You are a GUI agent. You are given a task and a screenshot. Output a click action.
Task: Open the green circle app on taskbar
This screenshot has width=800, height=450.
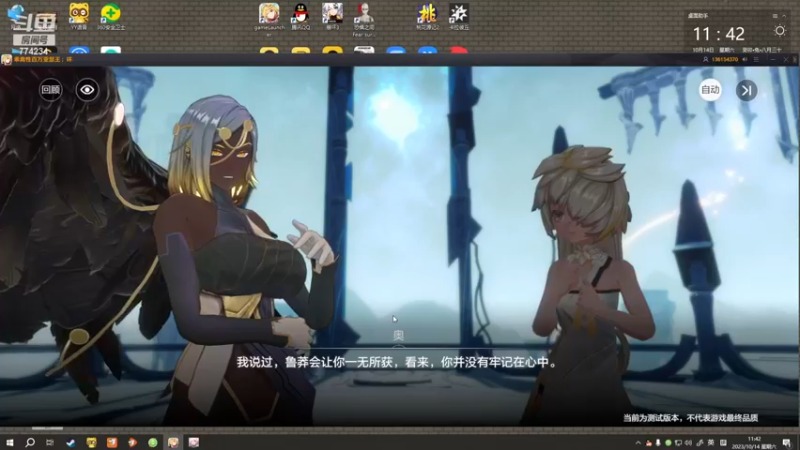point(153,443)
